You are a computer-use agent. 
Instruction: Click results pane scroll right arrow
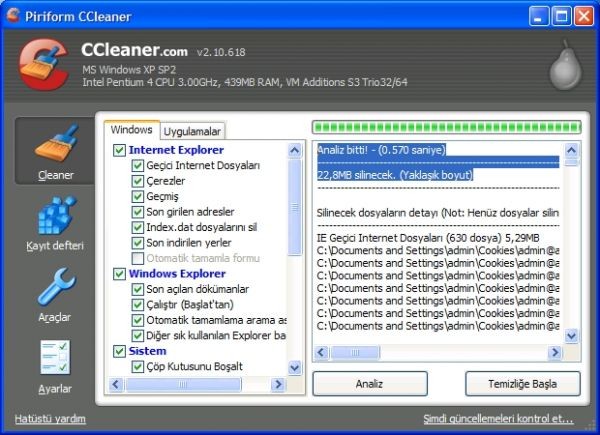point(554,352)
